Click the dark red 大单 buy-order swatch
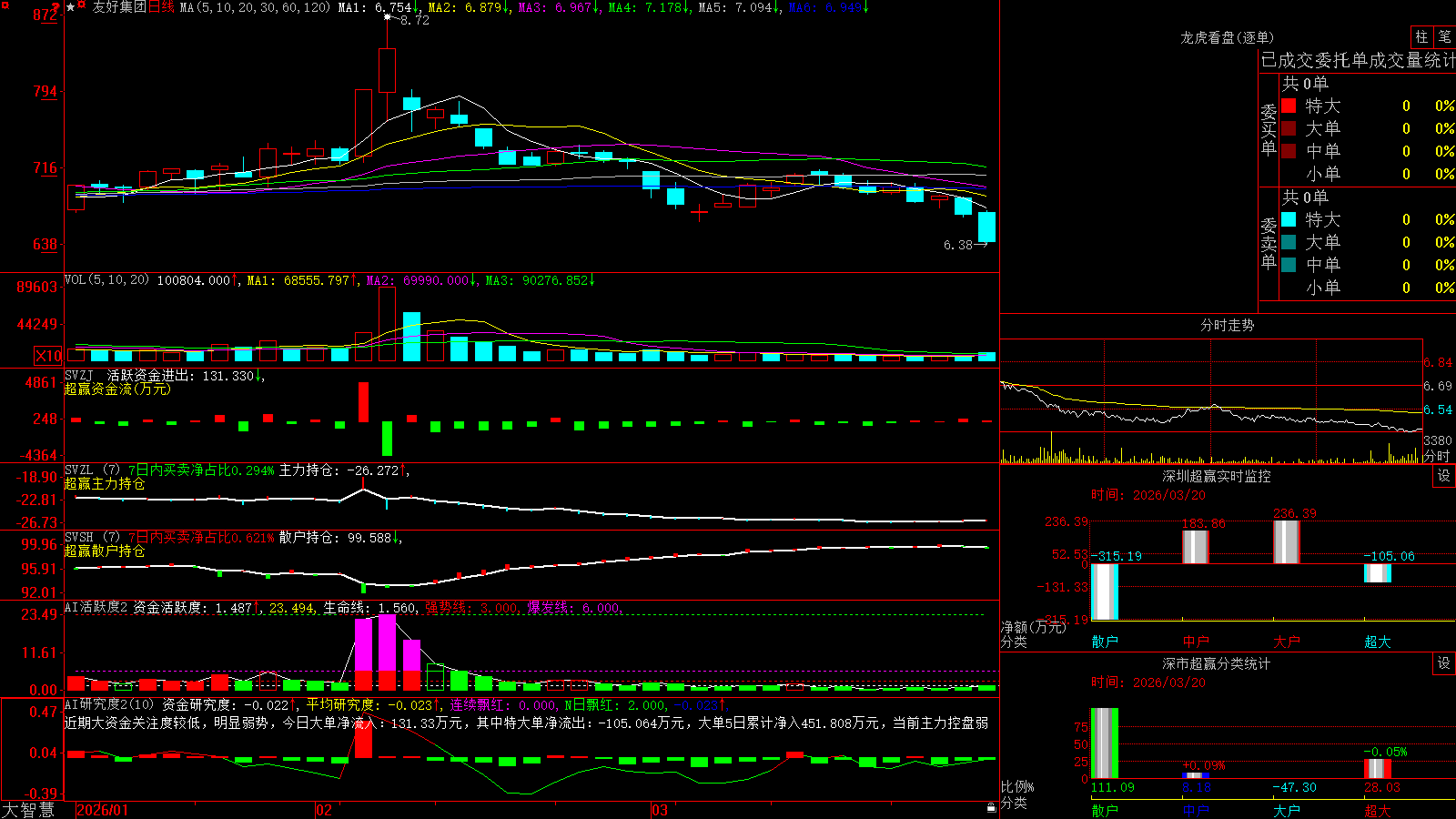1456x819 pixels. pyautogui.click(x=1289, y=128)
